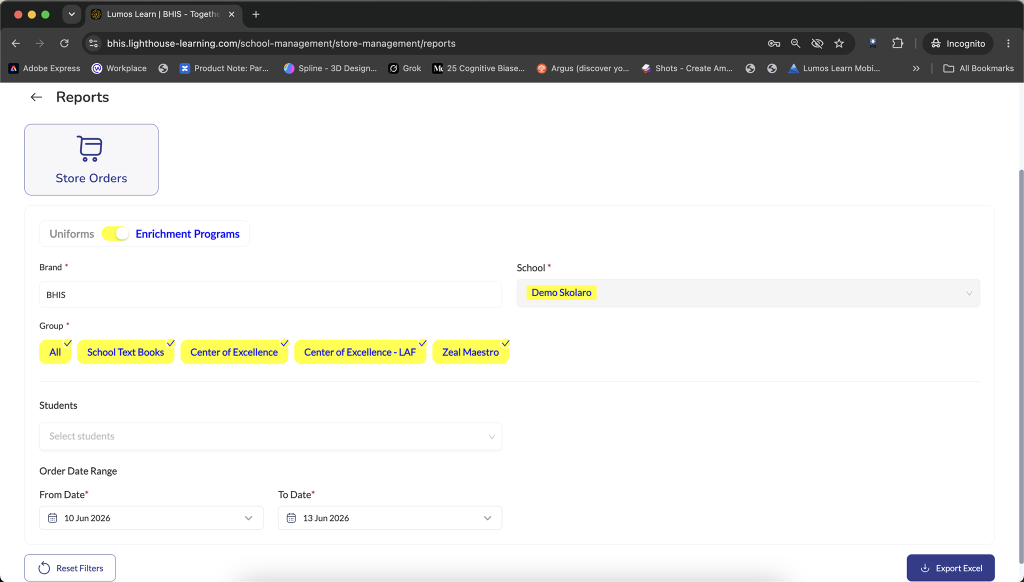Open Shots - Create Am... bookmark
Image resolution: width=1024 pixels, height=582 pixels.
click(x=687, y=68)
